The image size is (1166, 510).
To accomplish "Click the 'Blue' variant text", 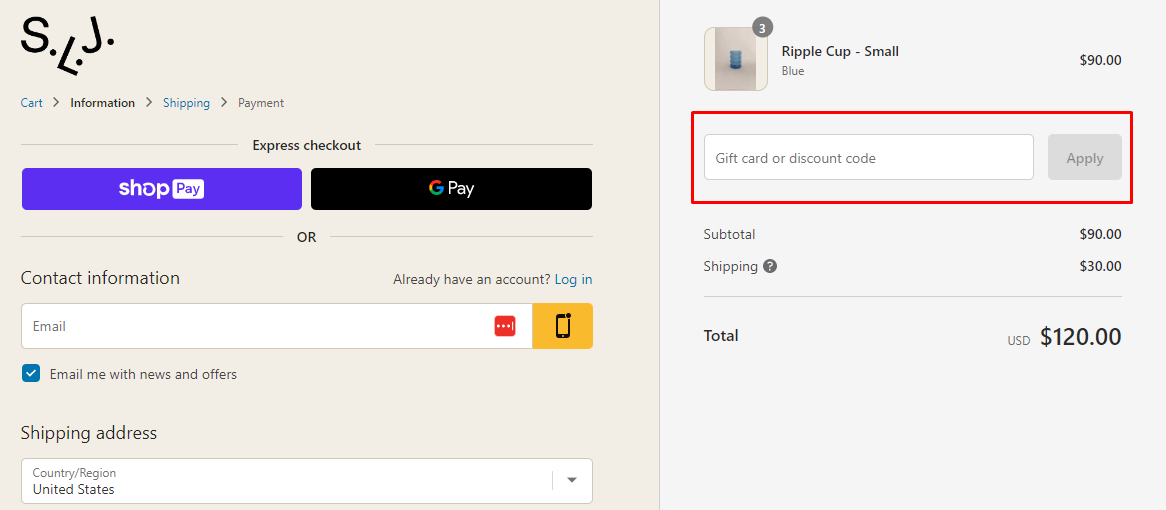I will click(793, 71).
